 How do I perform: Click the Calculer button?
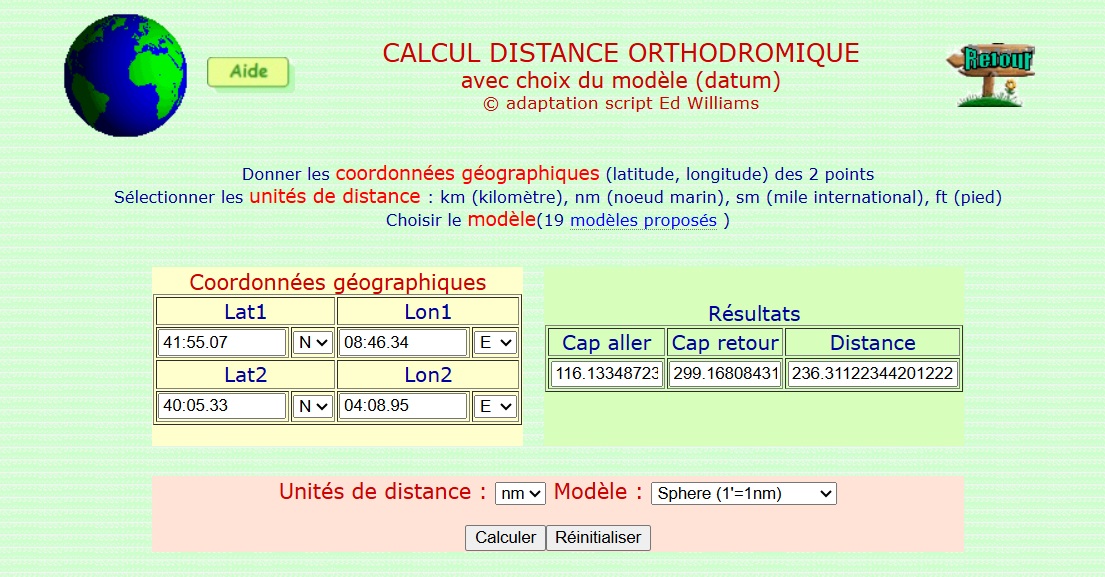pos(504,537)
